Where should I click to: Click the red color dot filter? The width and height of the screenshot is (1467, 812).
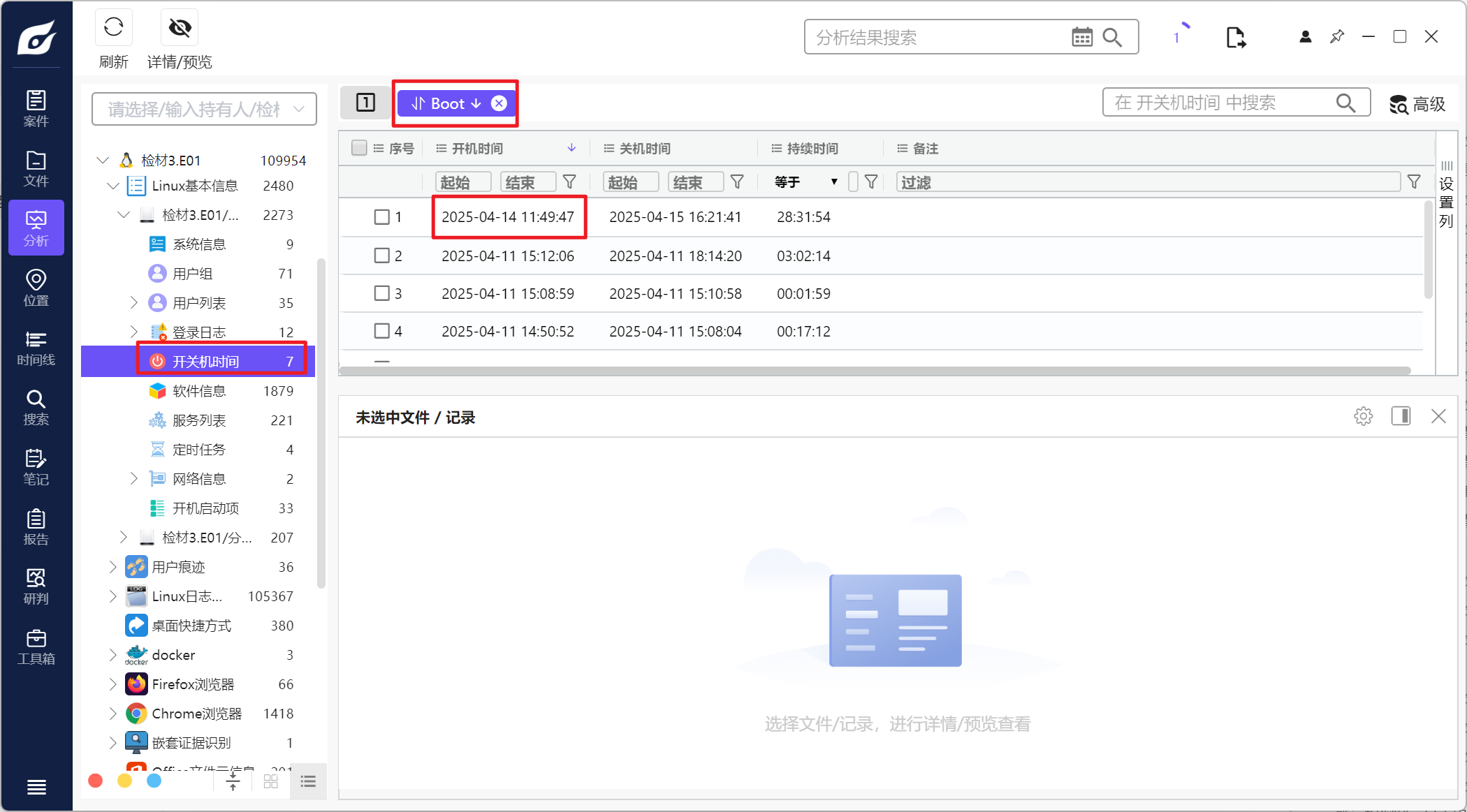point(96,781)
